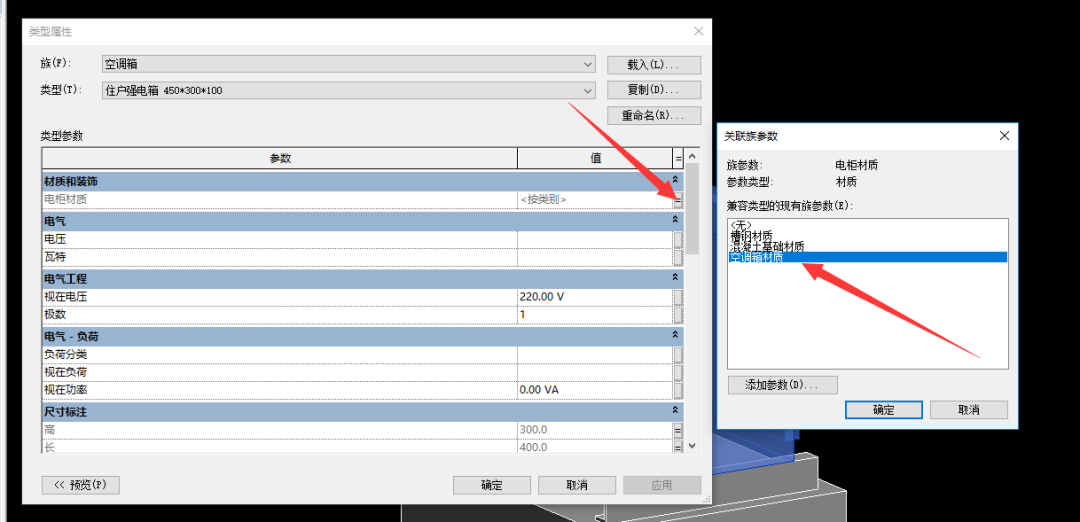Collapse the 材质和装饰 section

(x=676, y=180)
